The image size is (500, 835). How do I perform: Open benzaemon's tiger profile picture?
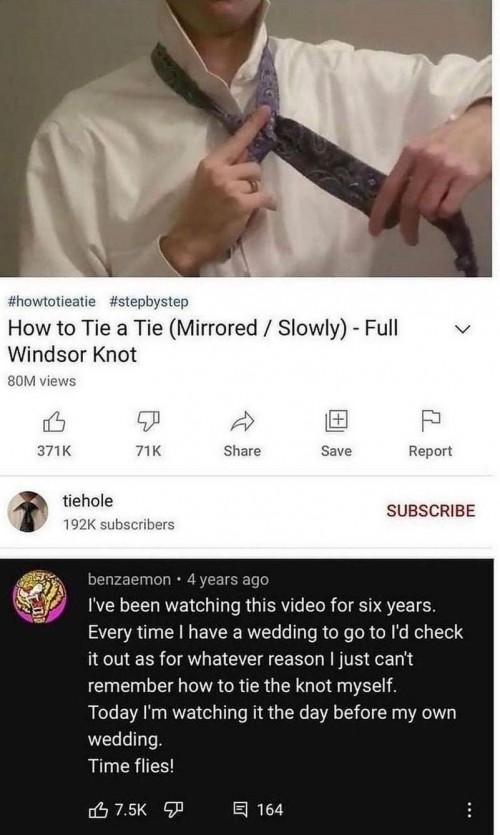tap(40, 596)
